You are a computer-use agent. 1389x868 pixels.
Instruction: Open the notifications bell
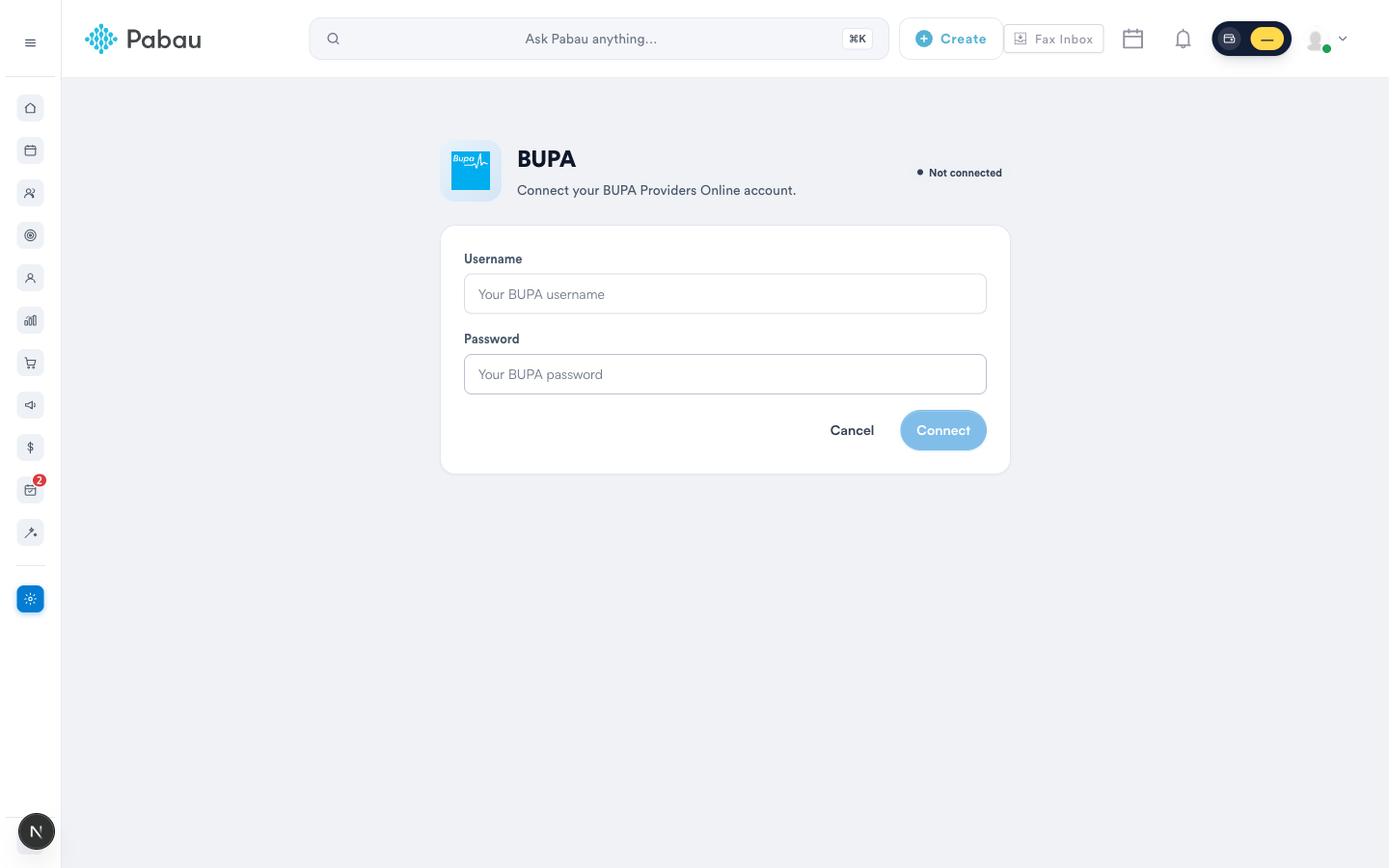1183,39
